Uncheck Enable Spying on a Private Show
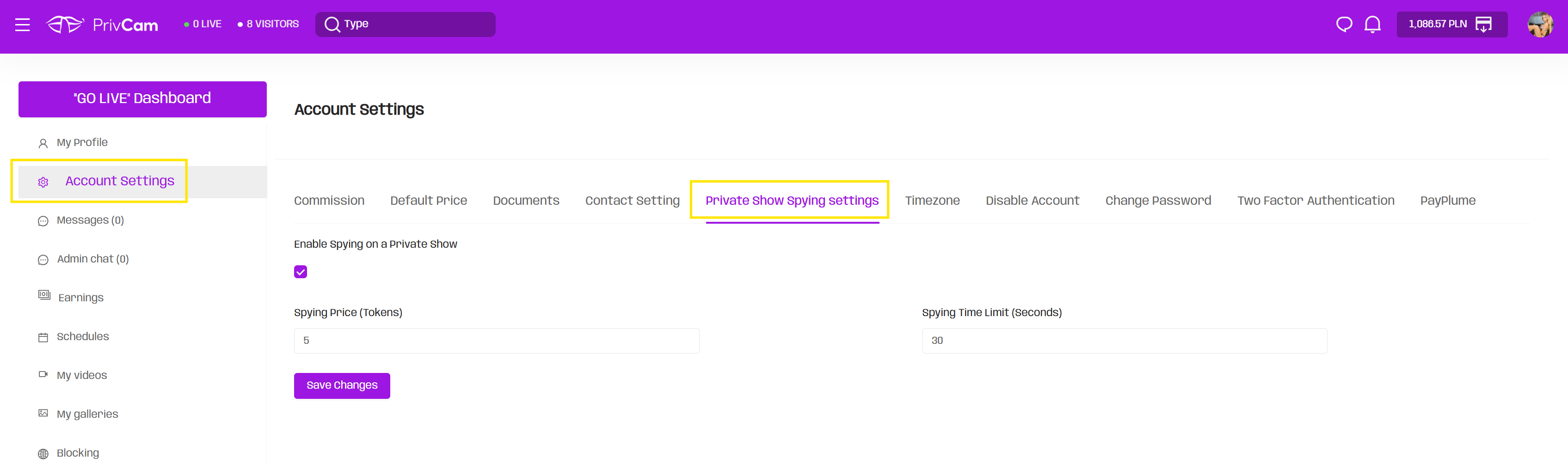Screen dimensions: 1568x464 pos(301,272)
